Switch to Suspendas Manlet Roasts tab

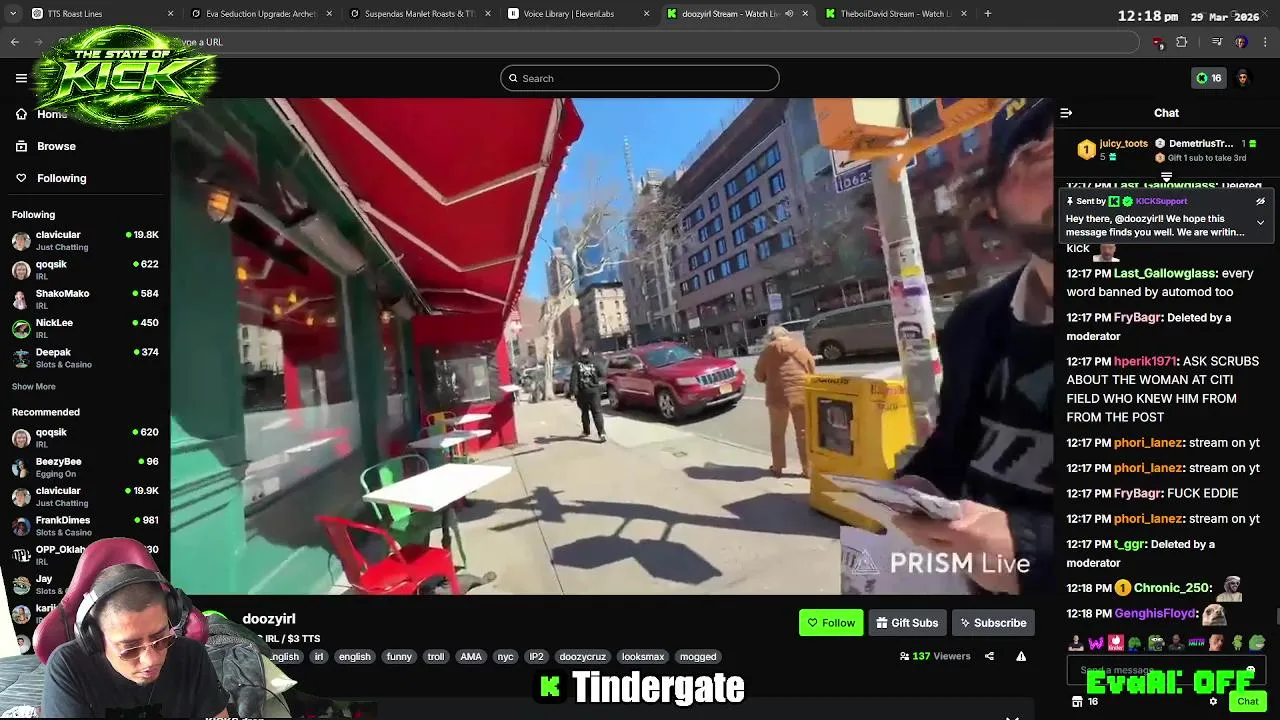[x=420, y=14]
